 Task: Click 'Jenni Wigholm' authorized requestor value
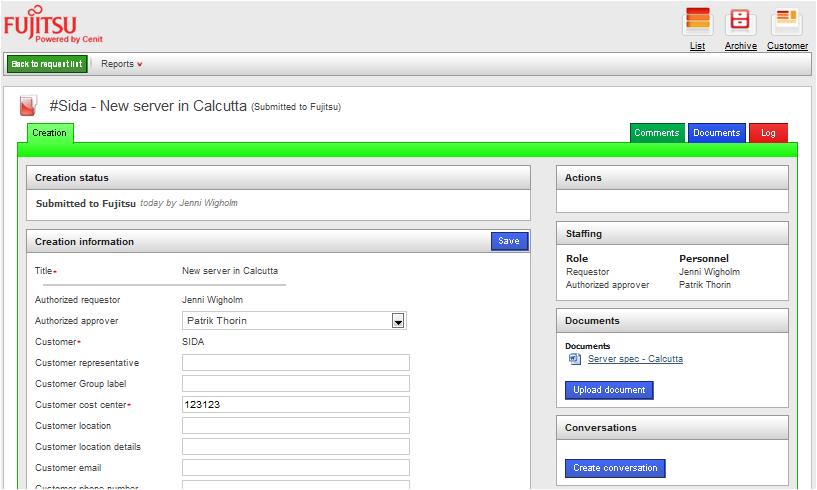pyautogui.click(x=212, y=300)
